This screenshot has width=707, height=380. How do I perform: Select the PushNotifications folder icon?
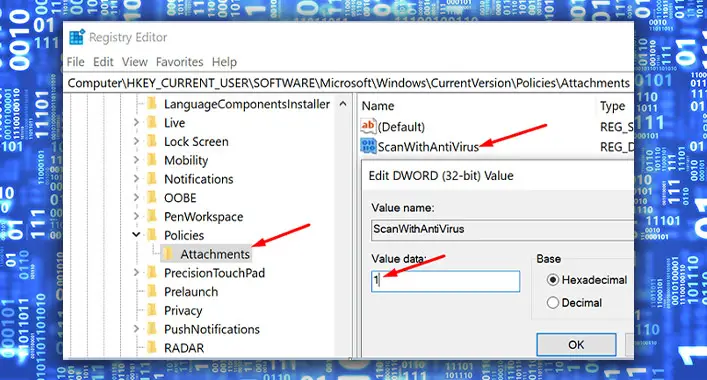coord(152,329)
